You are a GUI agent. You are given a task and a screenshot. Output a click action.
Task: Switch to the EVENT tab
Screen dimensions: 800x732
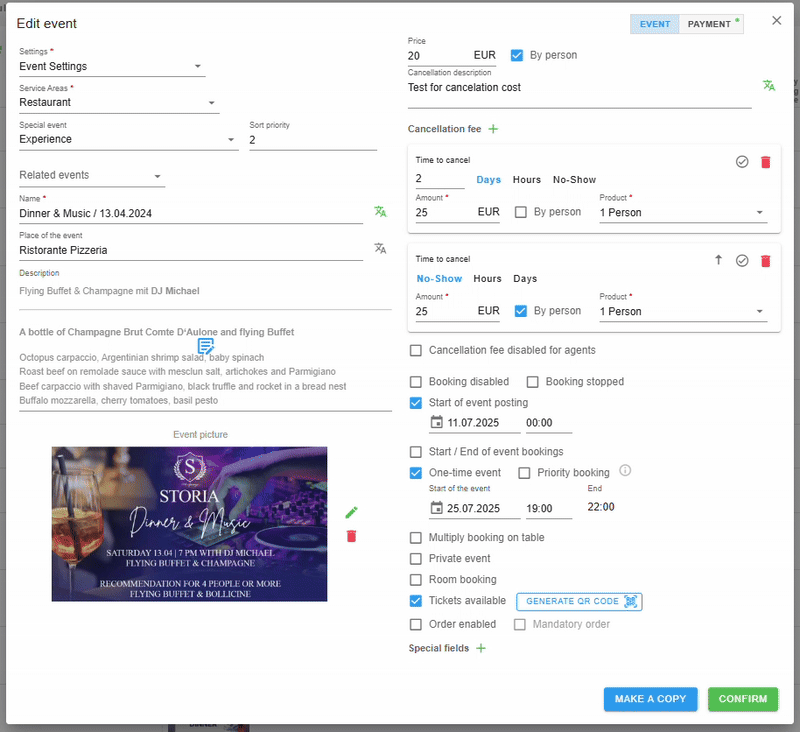point(655,24)
